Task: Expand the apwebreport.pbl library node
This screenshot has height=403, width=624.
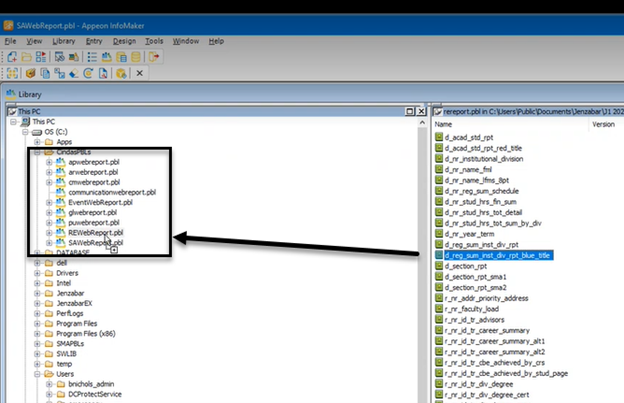Action: click(49, 161)
